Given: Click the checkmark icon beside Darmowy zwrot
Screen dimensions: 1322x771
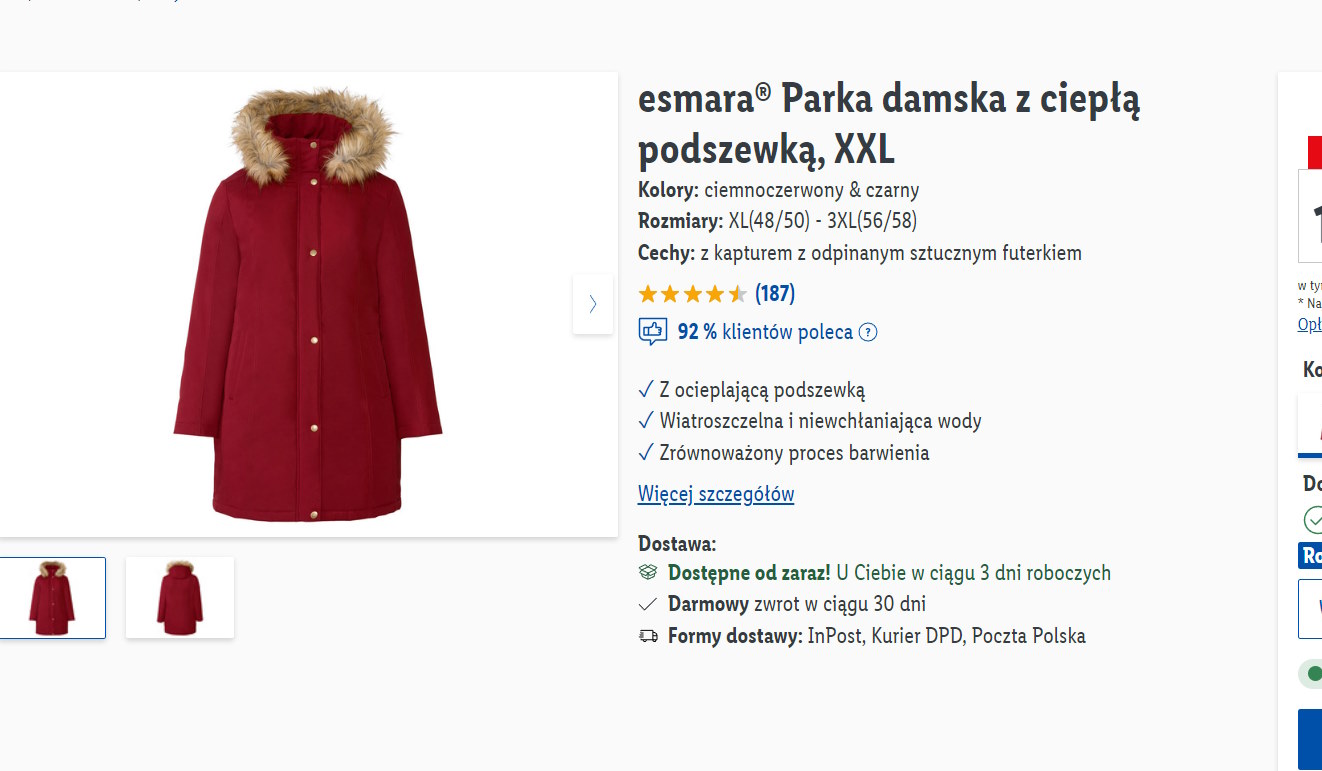Looking at the screenshot, I should (x=648, y=605).
